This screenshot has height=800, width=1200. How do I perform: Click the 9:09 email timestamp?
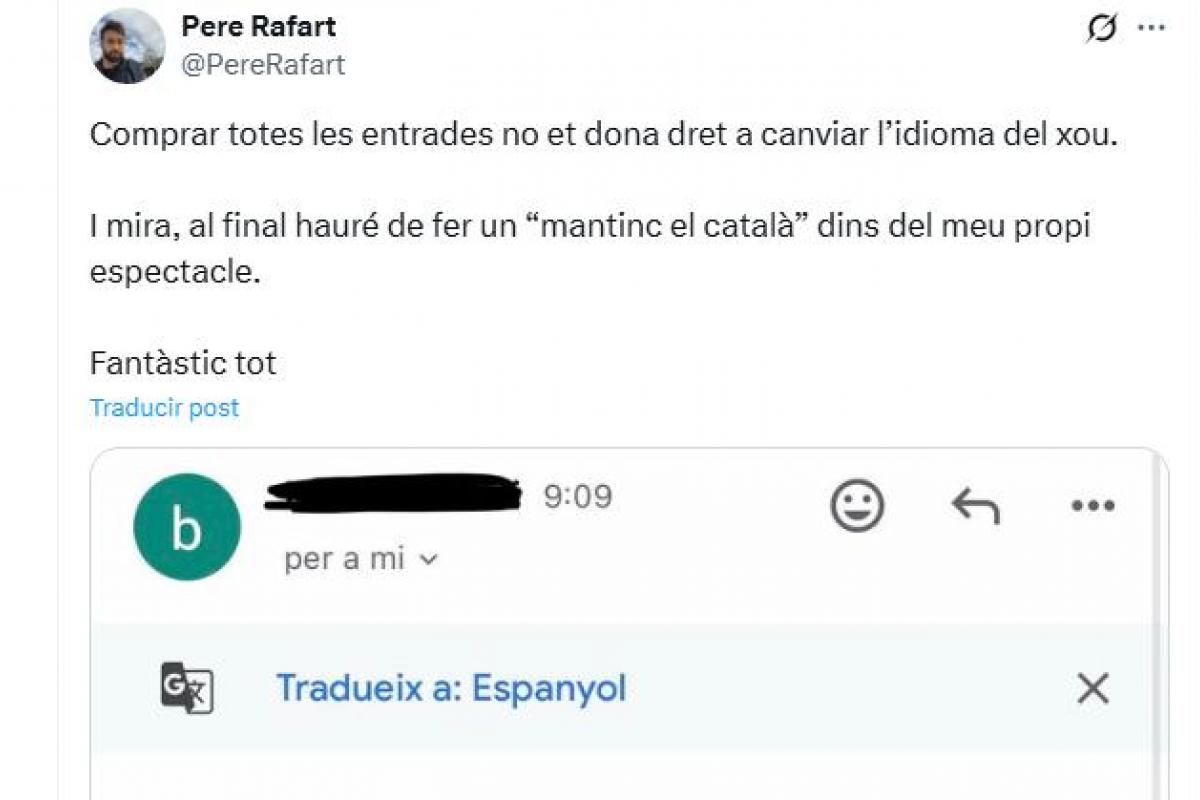point(577,496)
